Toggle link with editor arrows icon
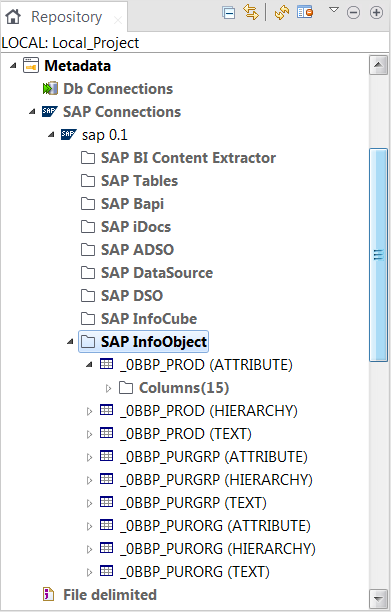The height and width of the screenshot is (612, 391). click(x=251, y=12)
